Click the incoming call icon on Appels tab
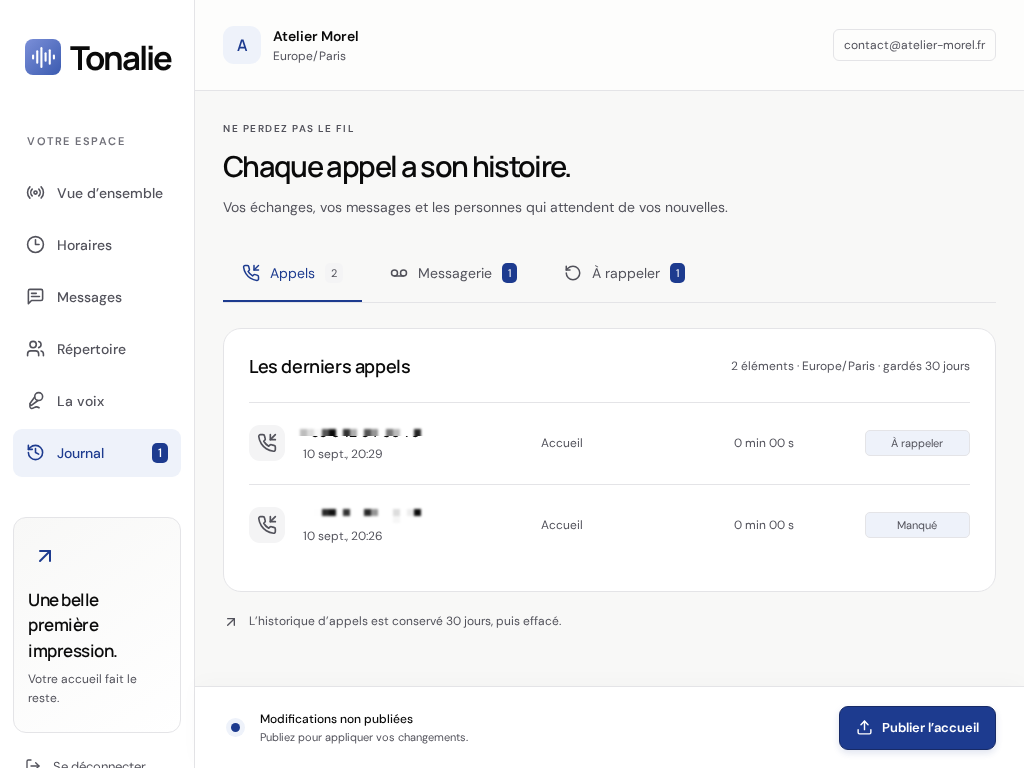This screenshot has height=768, width=1024. pyautogui.click(x=251, y=273)
